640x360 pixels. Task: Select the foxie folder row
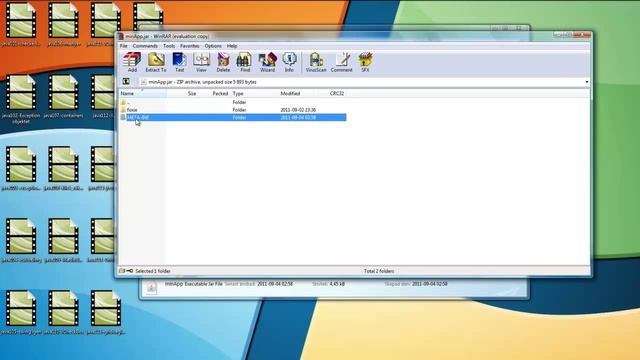(233, 110)
